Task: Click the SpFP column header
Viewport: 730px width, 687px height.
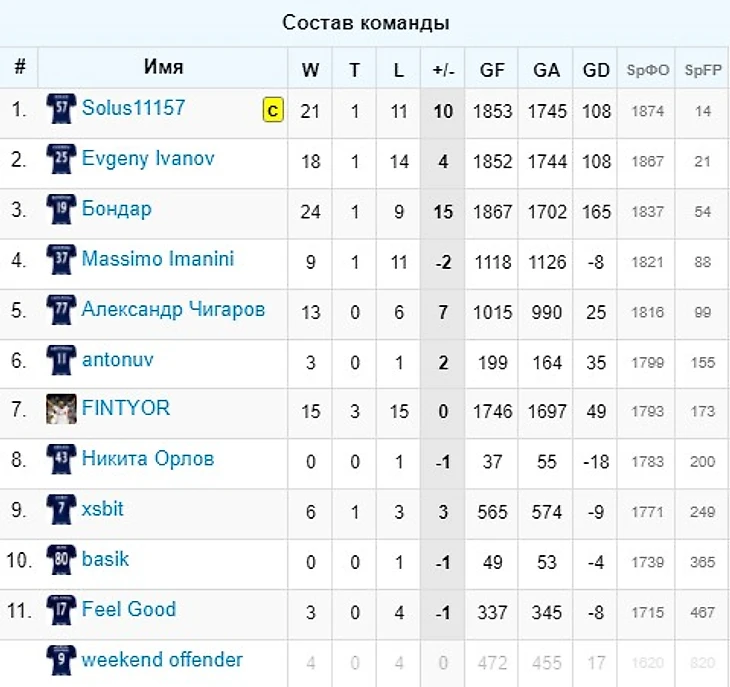Action: [702, 70]
